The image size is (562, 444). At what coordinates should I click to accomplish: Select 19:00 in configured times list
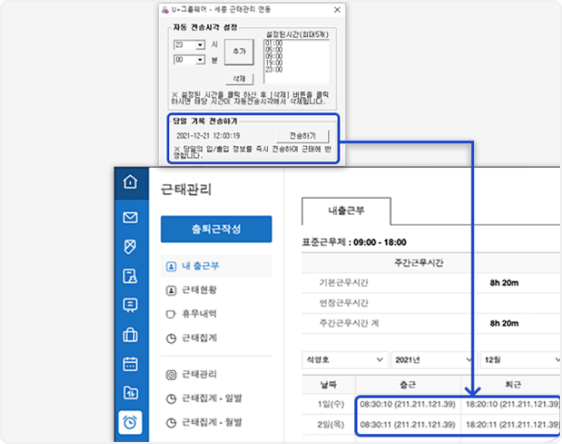pyautogui.click(x=274, y=63)
